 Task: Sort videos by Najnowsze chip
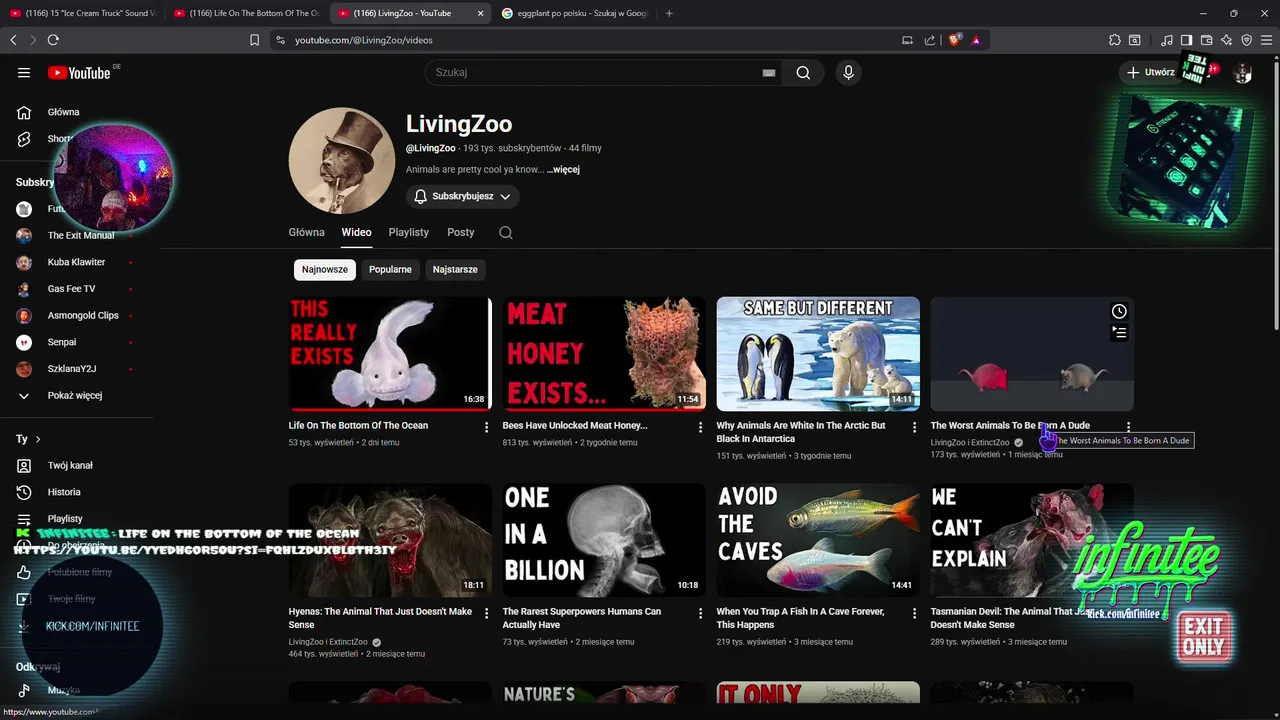pos(325,269)
